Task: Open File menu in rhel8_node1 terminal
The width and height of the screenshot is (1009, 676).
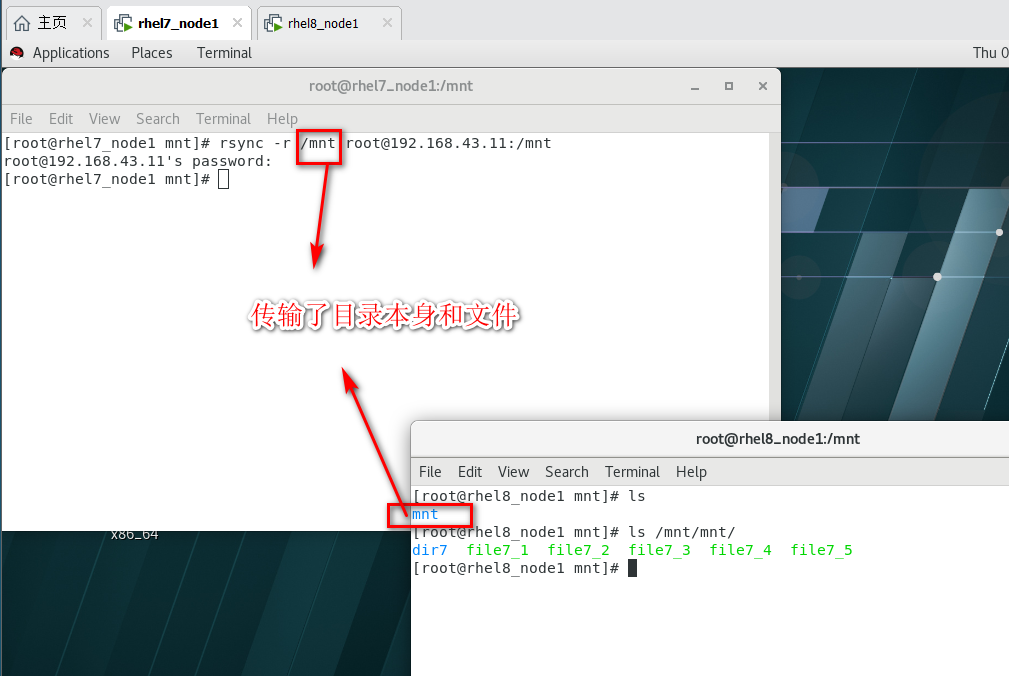Action: pos(430,472)
